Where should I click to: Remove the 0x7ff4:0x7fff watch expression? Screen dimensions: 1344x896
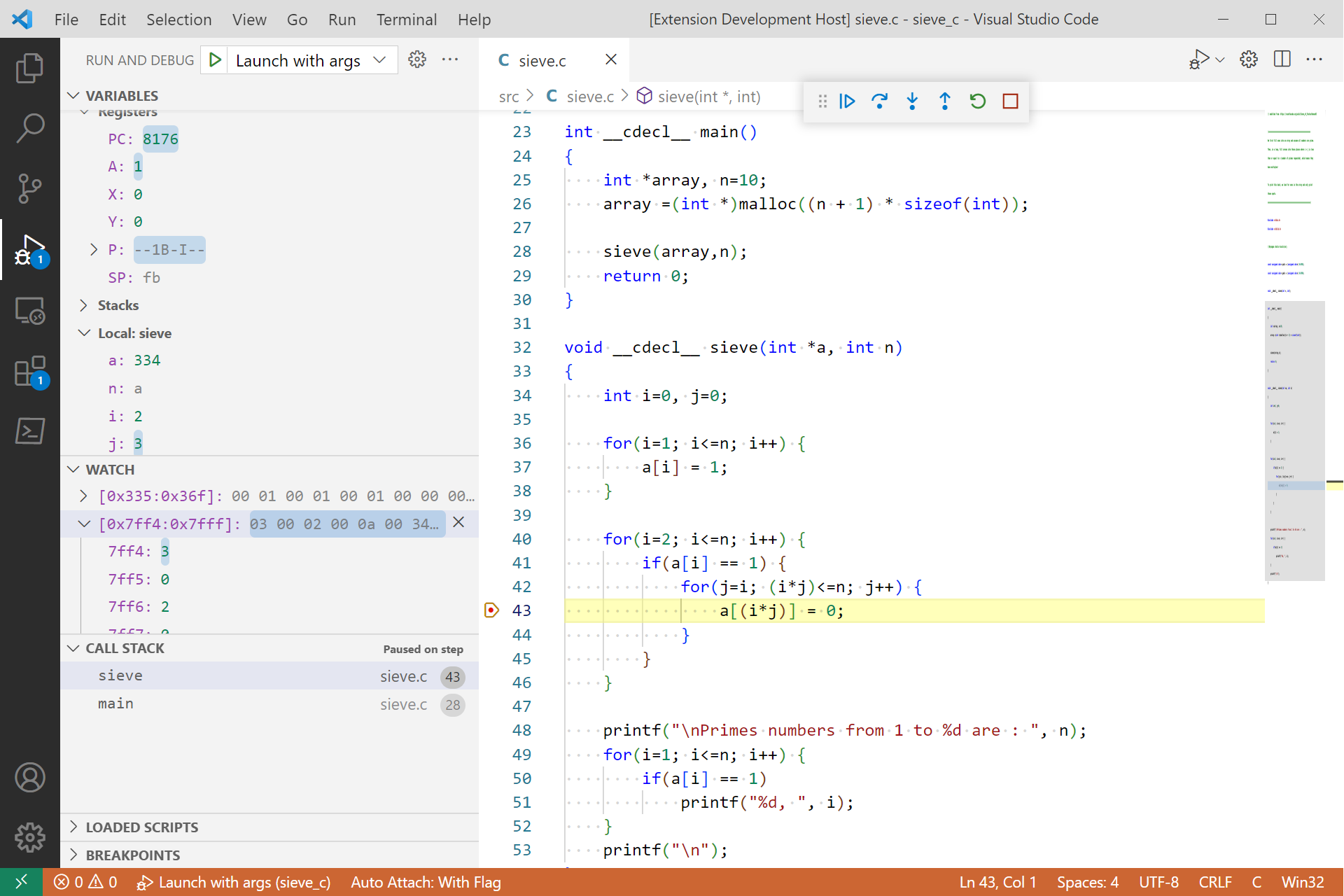point(458,522)
